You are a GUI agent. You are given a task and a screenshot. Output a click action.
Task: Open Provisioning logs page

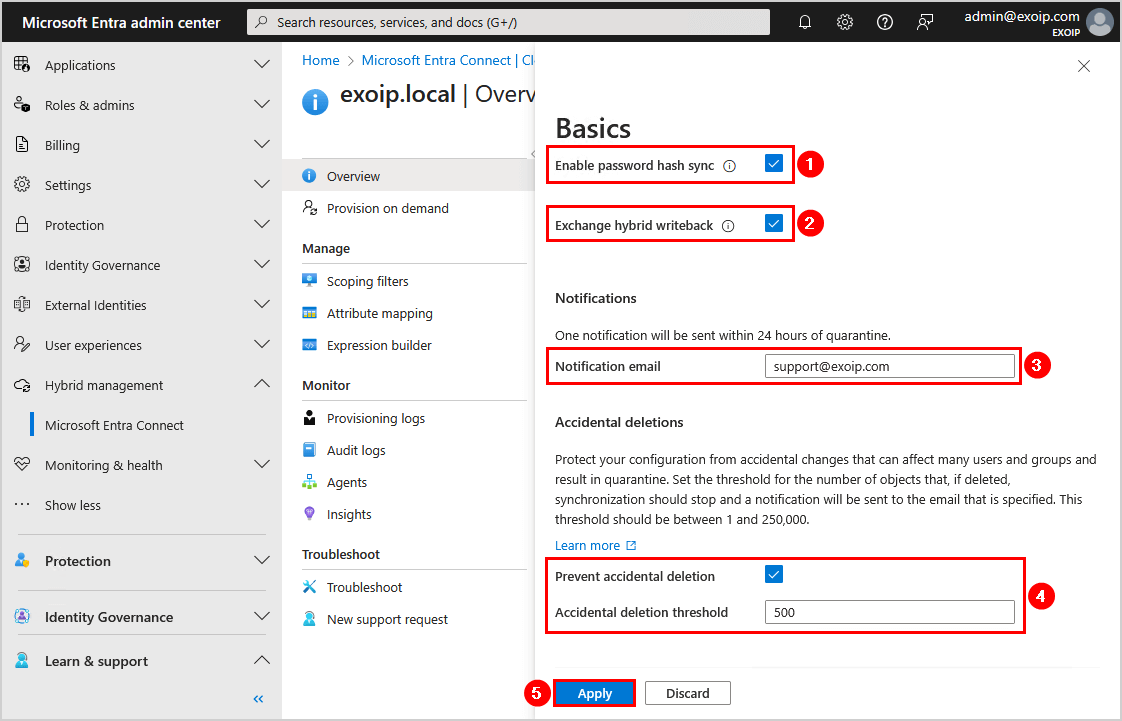[x=376, y=418]
